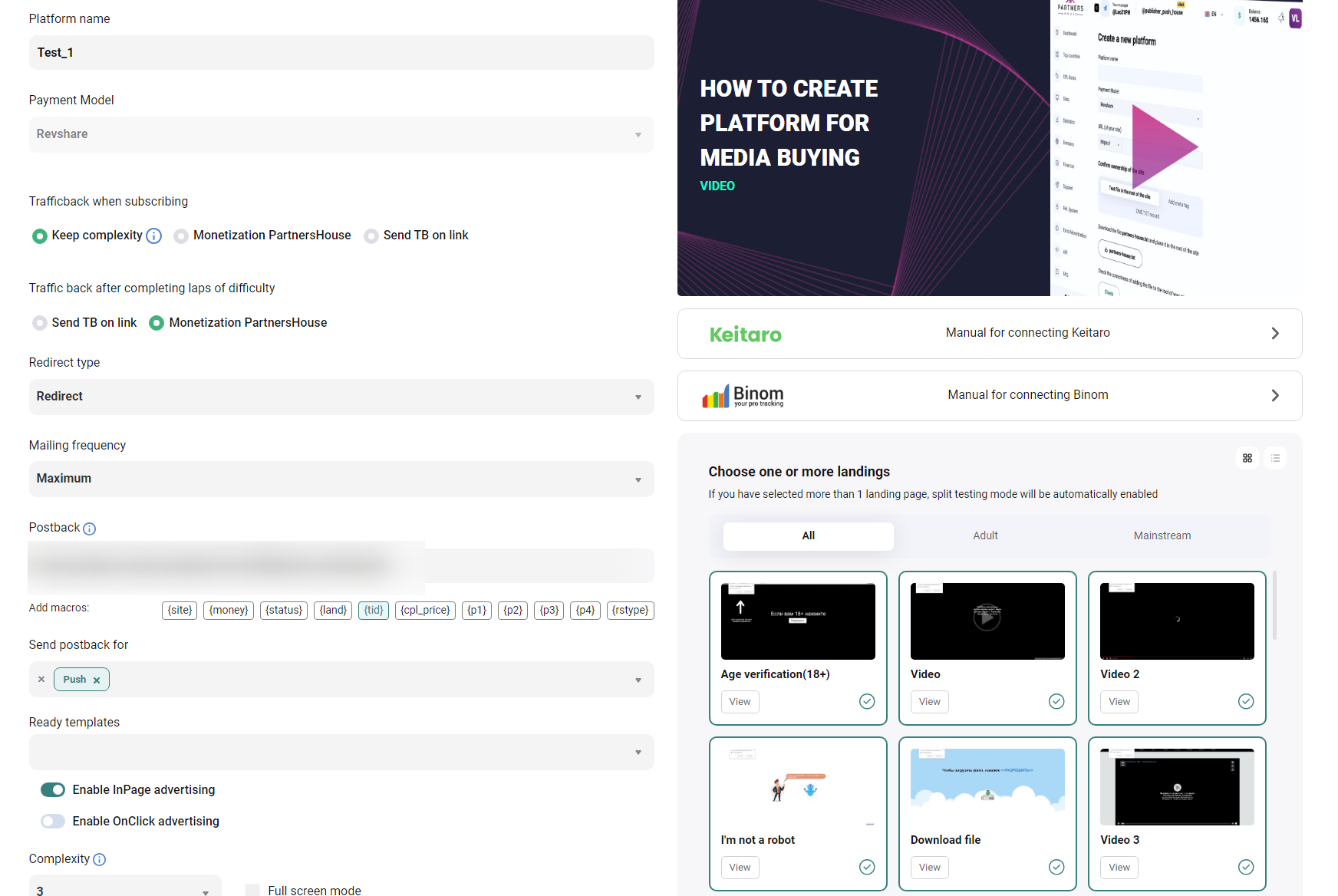This screenshot has height=896, width=1338.
Task: Switch landings to list view
Action: (1275, 458)
